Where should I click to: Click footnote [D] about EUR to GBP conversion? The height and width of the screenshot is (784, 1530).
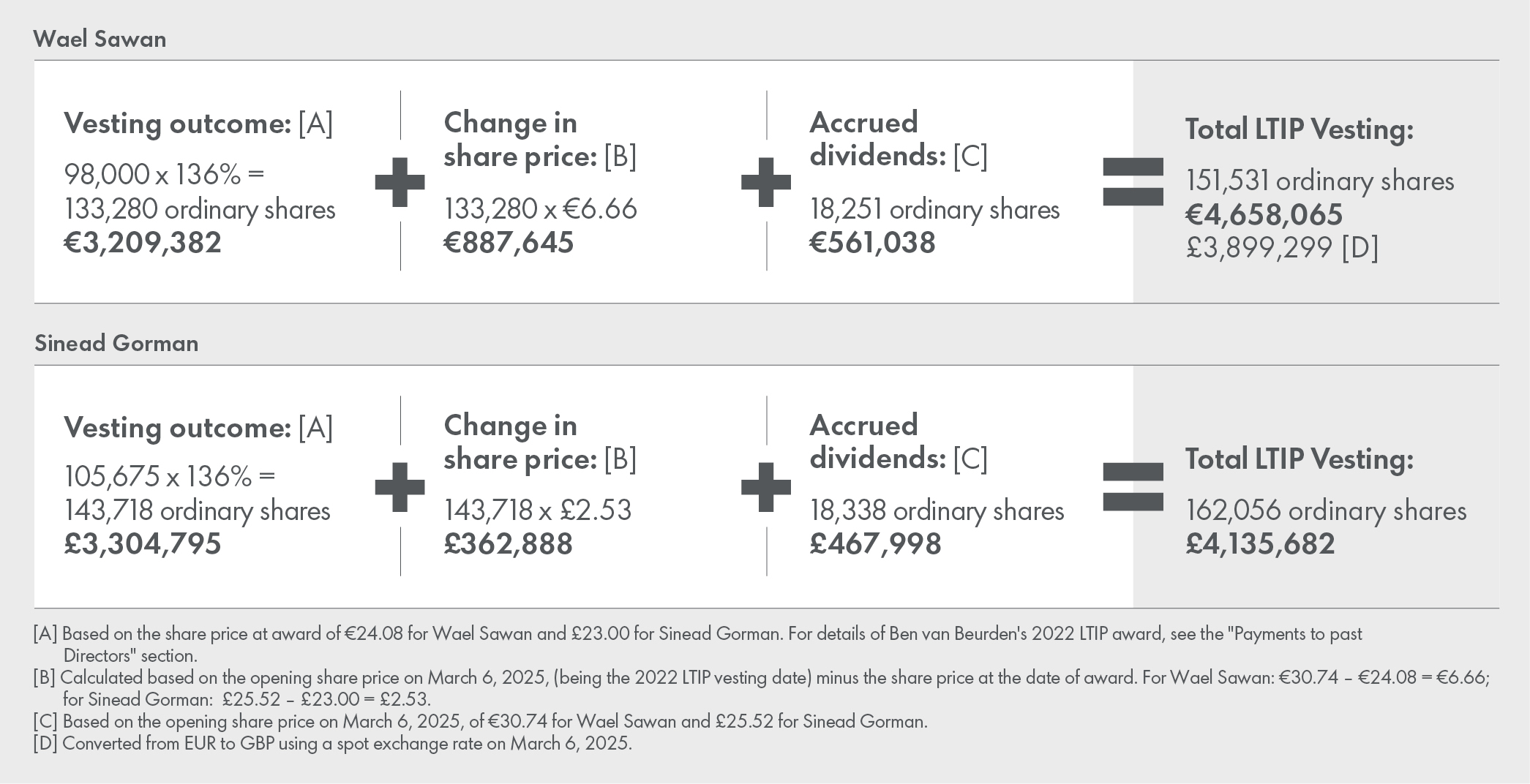(333, 744)
